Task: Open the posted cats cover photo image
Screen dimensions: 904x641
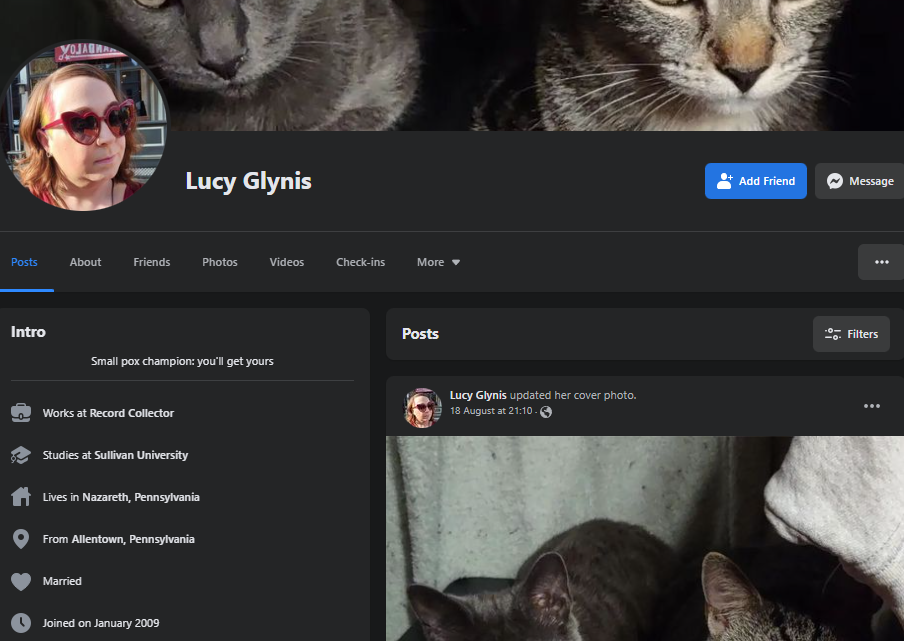Action: [x=645, y=538]
